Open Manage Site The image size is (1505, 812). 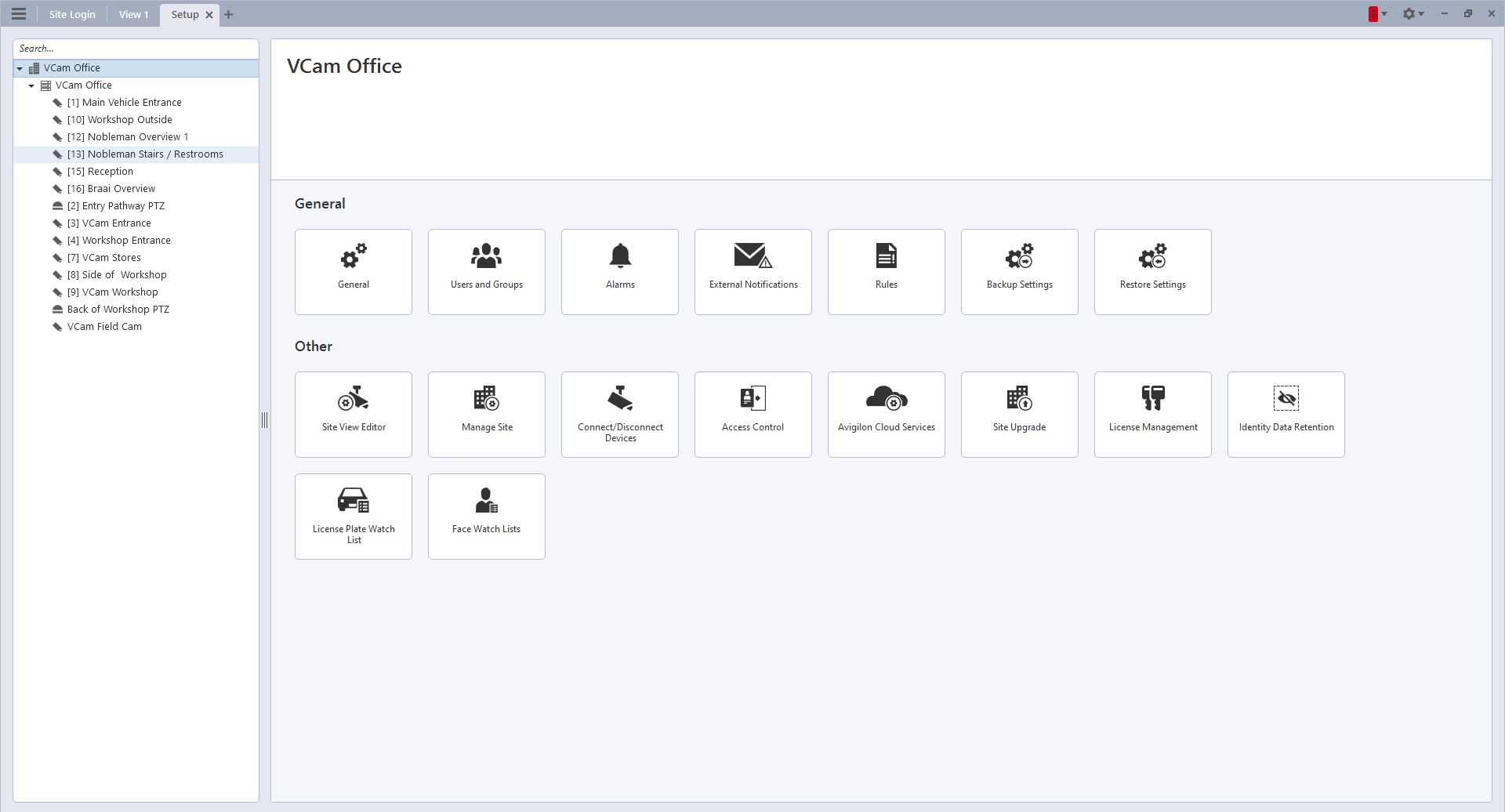tap(487, 415)
